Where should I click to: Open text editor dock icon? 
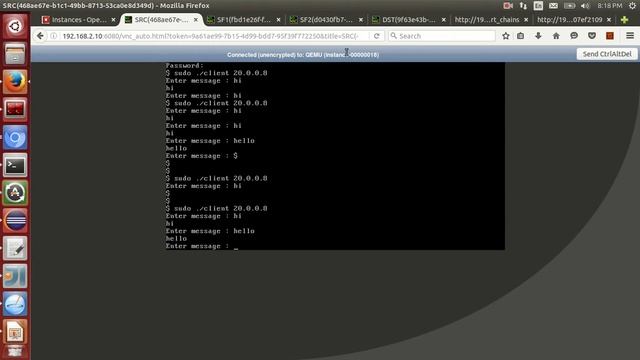15,249
